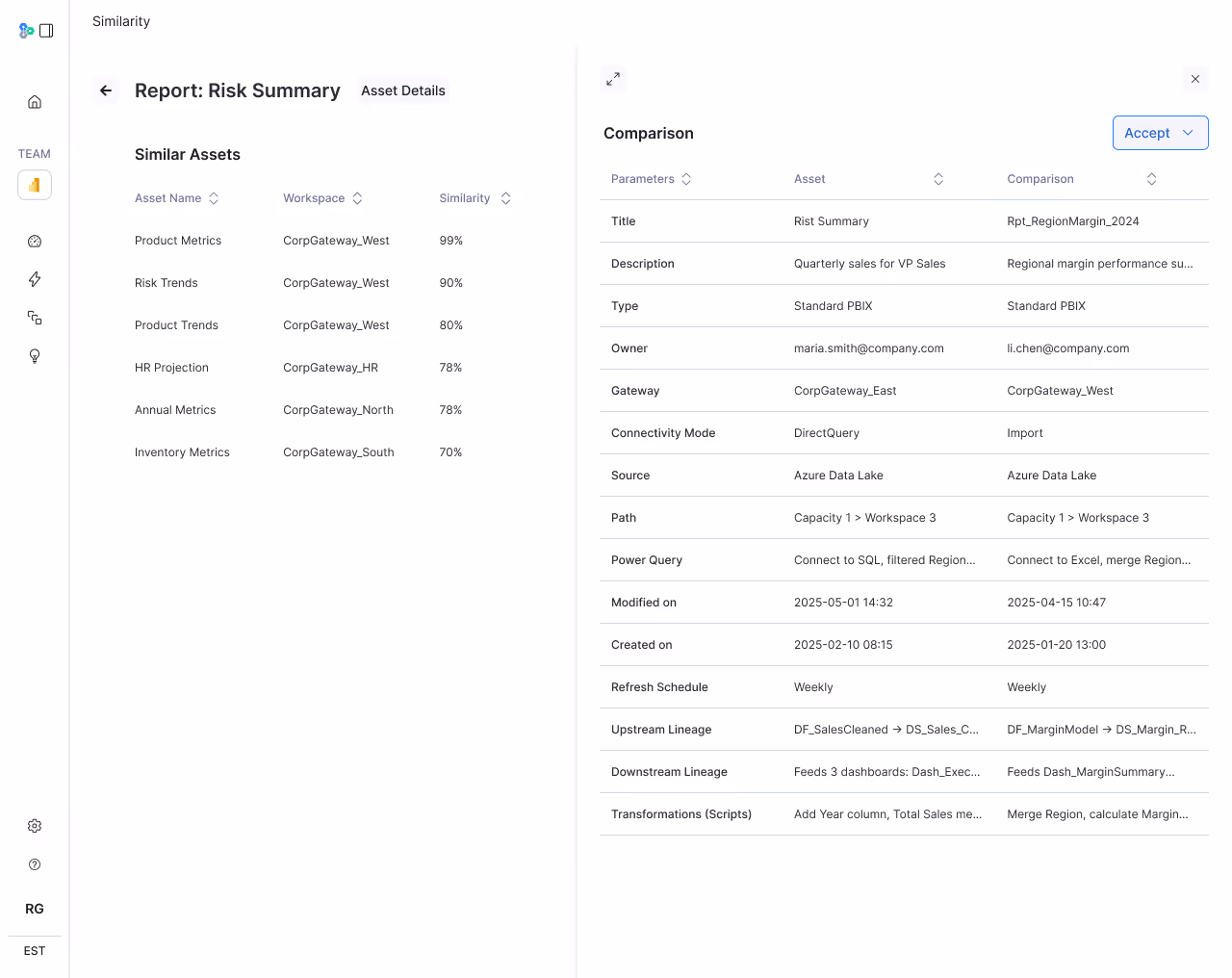Screen dimensions: 1232x978
Task: Click the CorpGateway_North workspace cell
Action: 338,410
